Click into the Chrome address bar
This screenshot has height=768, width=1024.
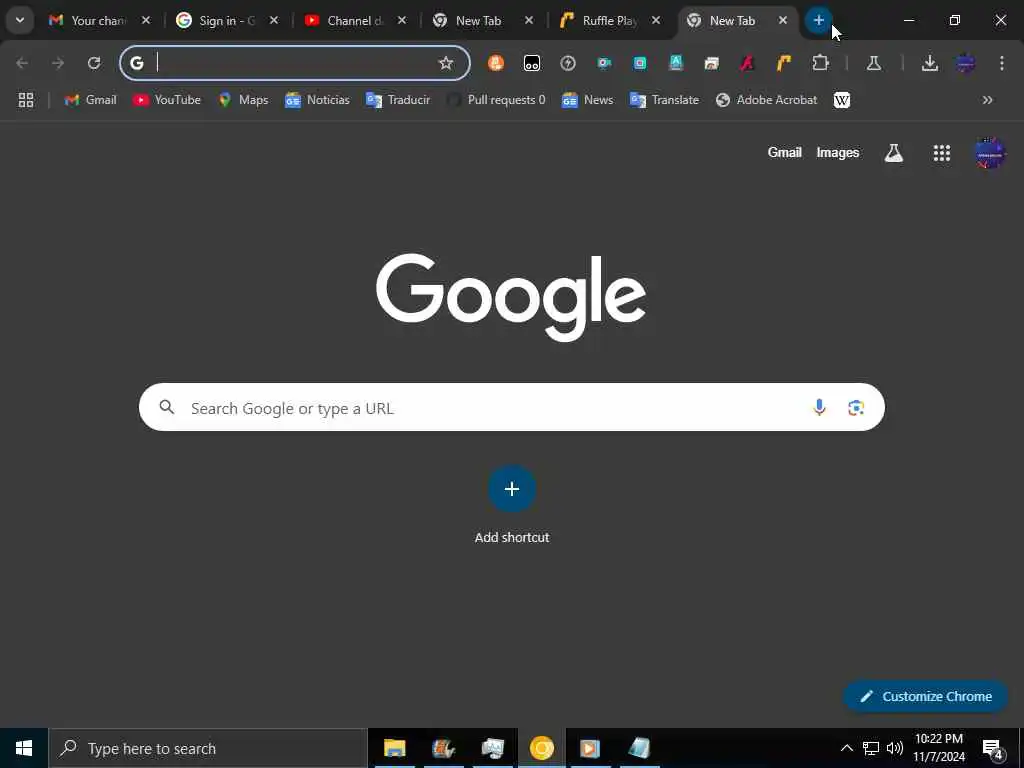pos(294,63)
